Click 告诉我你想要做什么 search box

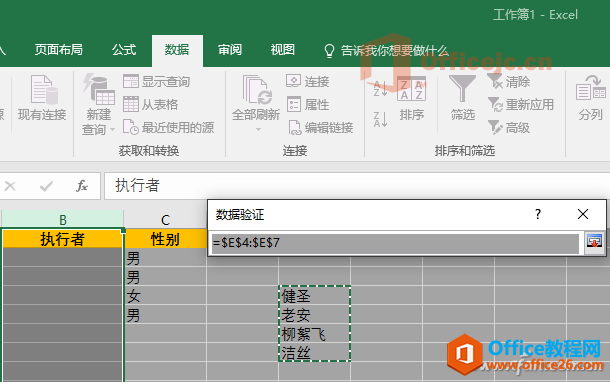[394, 51]
